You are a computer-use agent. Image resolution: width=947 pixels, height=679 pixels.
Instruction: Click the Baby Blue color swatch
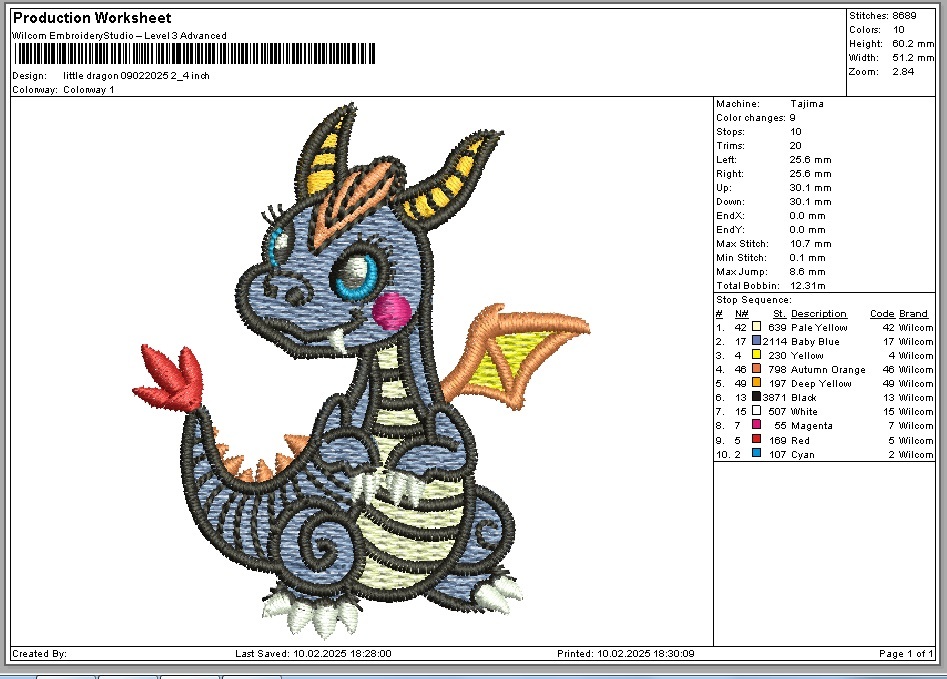[x=757, y=341]
